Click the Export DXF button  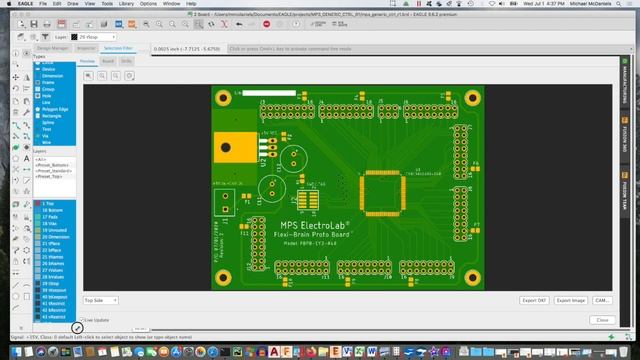534,300
